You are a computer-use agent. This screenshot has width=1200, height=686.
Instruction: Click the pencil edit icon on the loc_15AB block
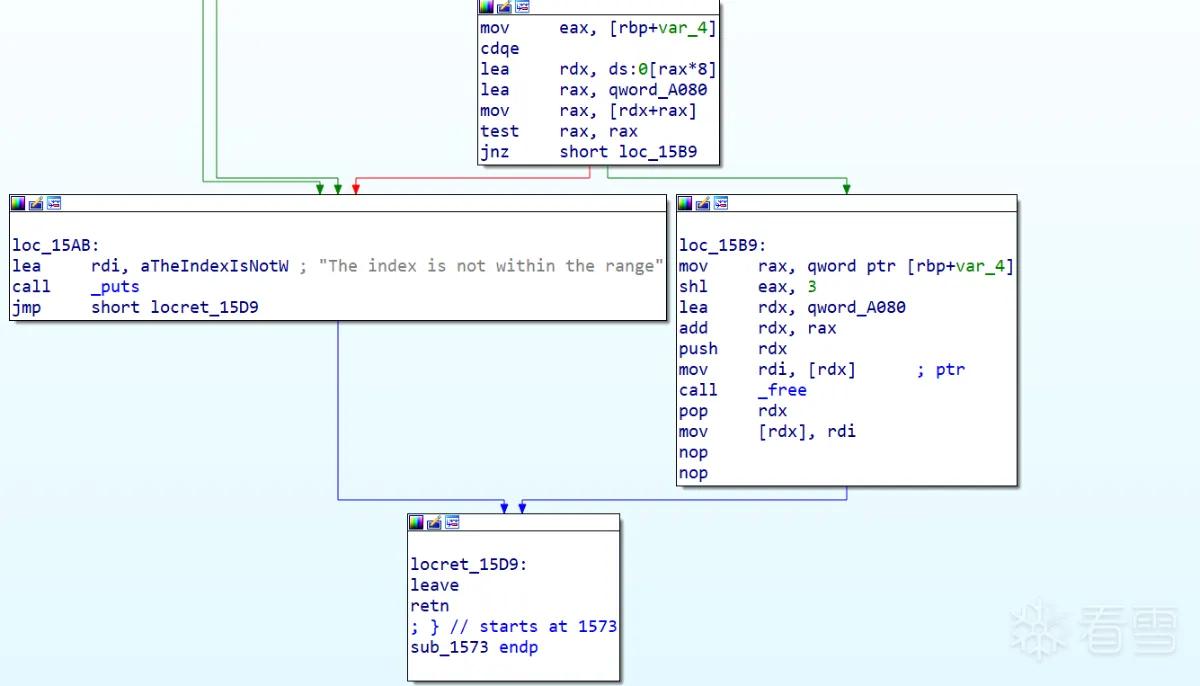(36, 203)
